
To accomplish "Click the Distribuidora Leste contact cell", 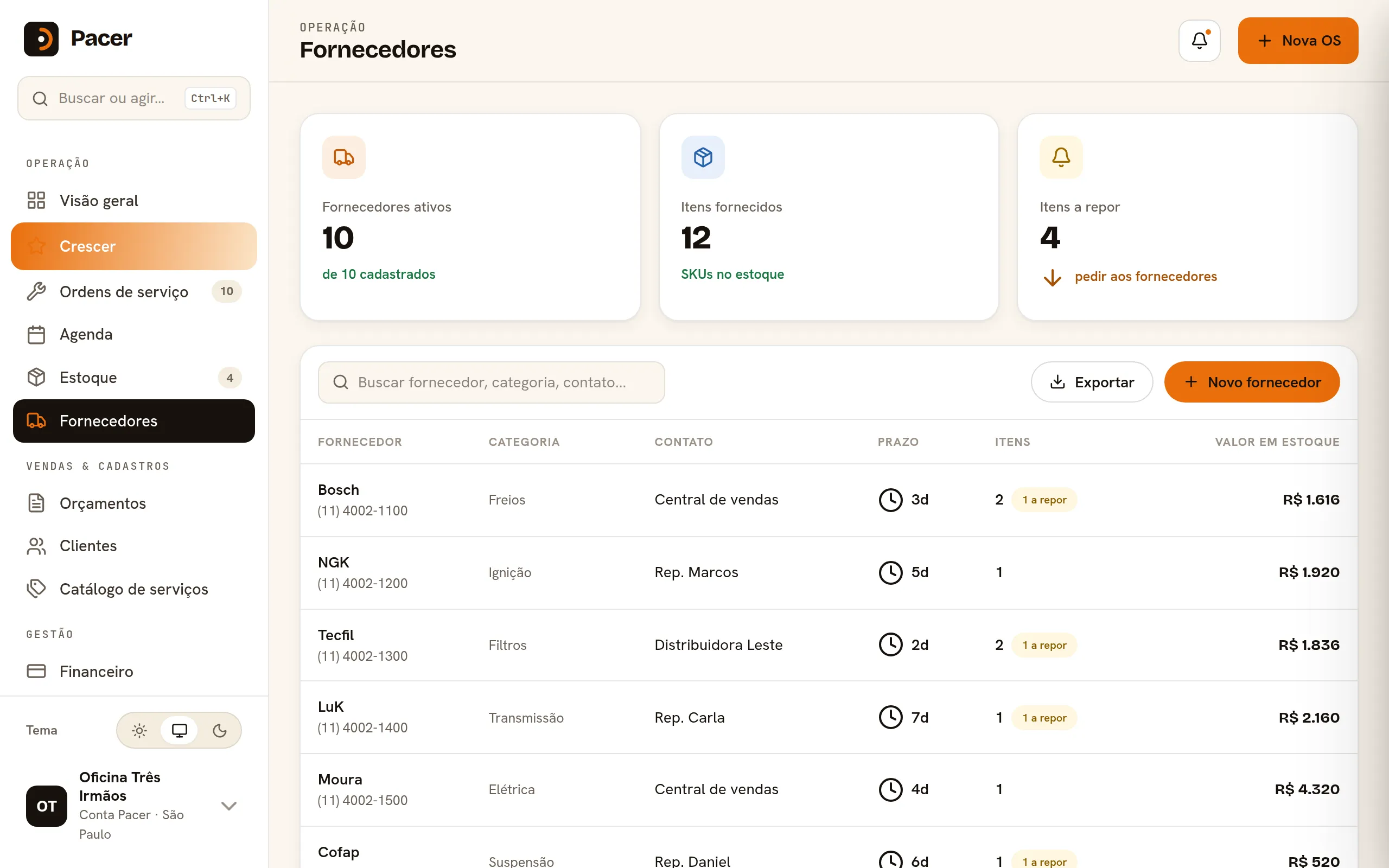I will pos(718,644).
